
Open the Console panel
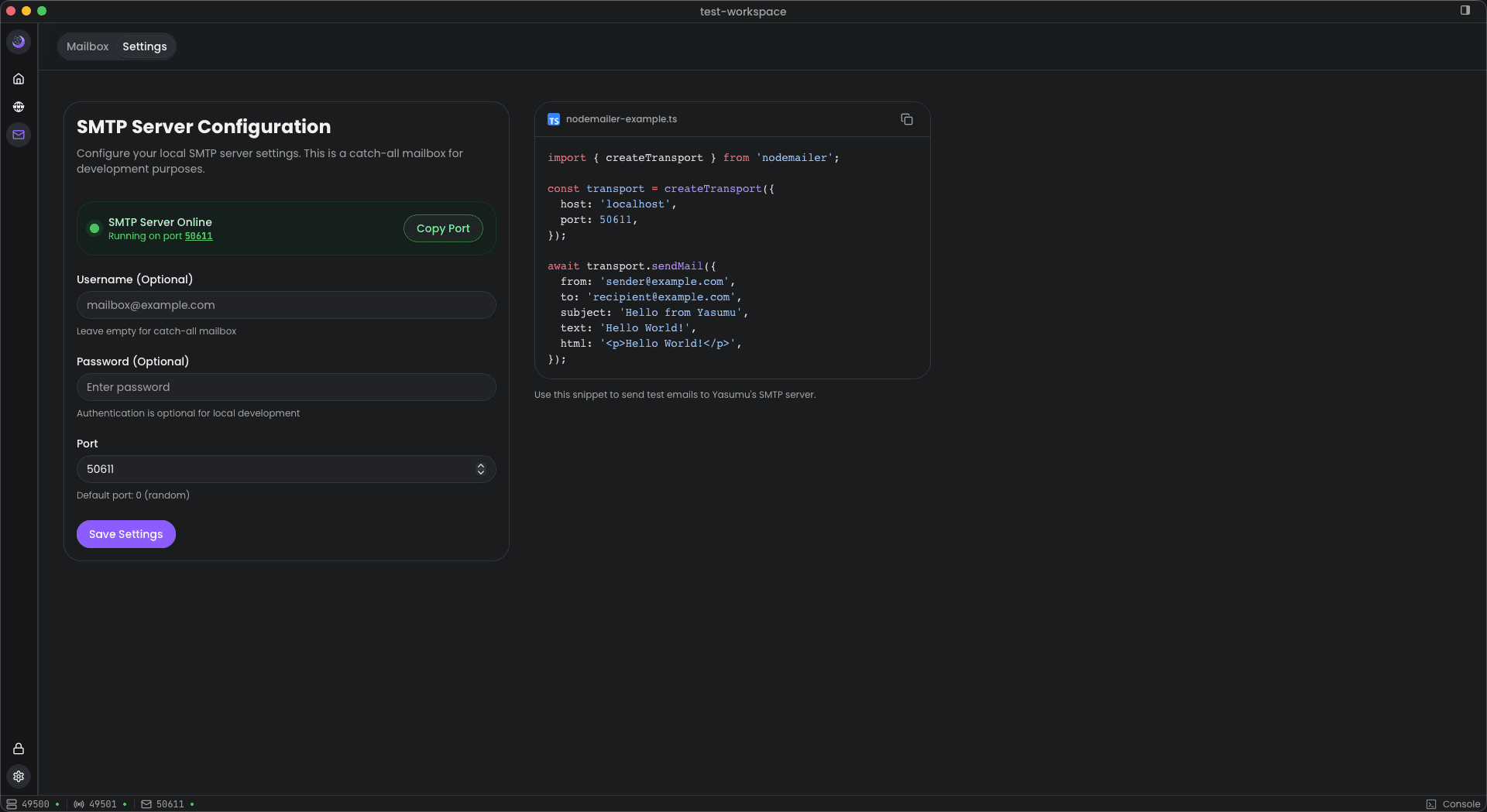pyautogui.click(x=1453, y=804)
